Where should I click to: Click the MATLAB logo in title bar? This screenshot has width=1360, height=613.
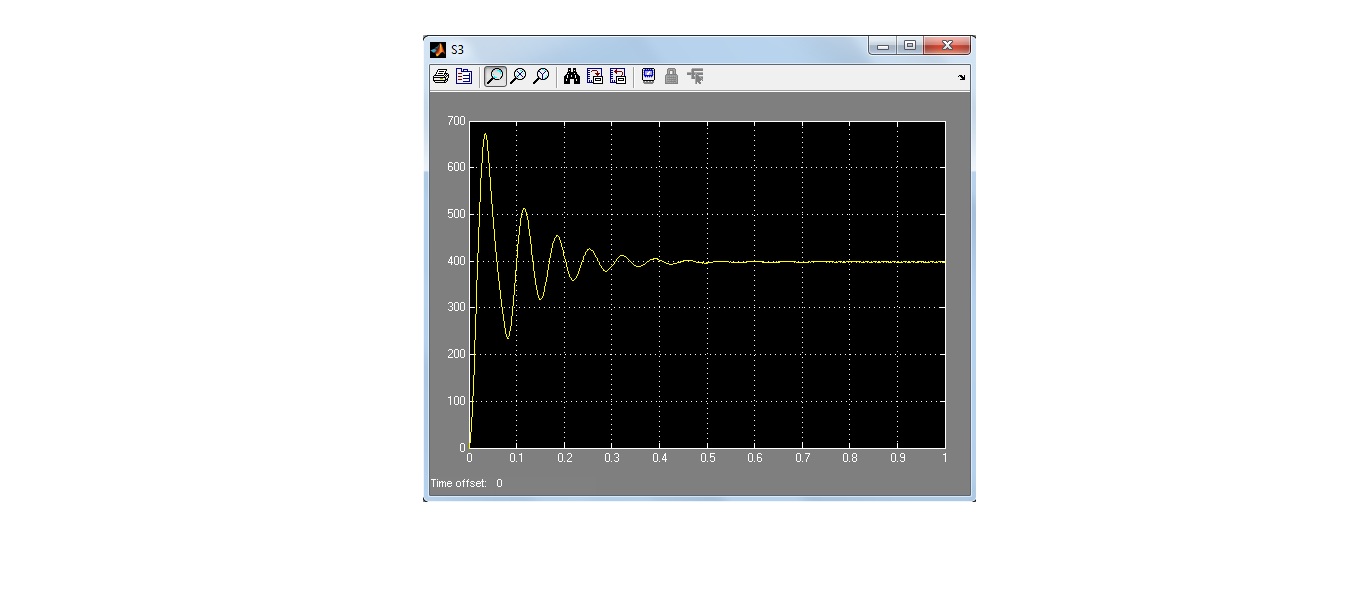pos(438,49)
